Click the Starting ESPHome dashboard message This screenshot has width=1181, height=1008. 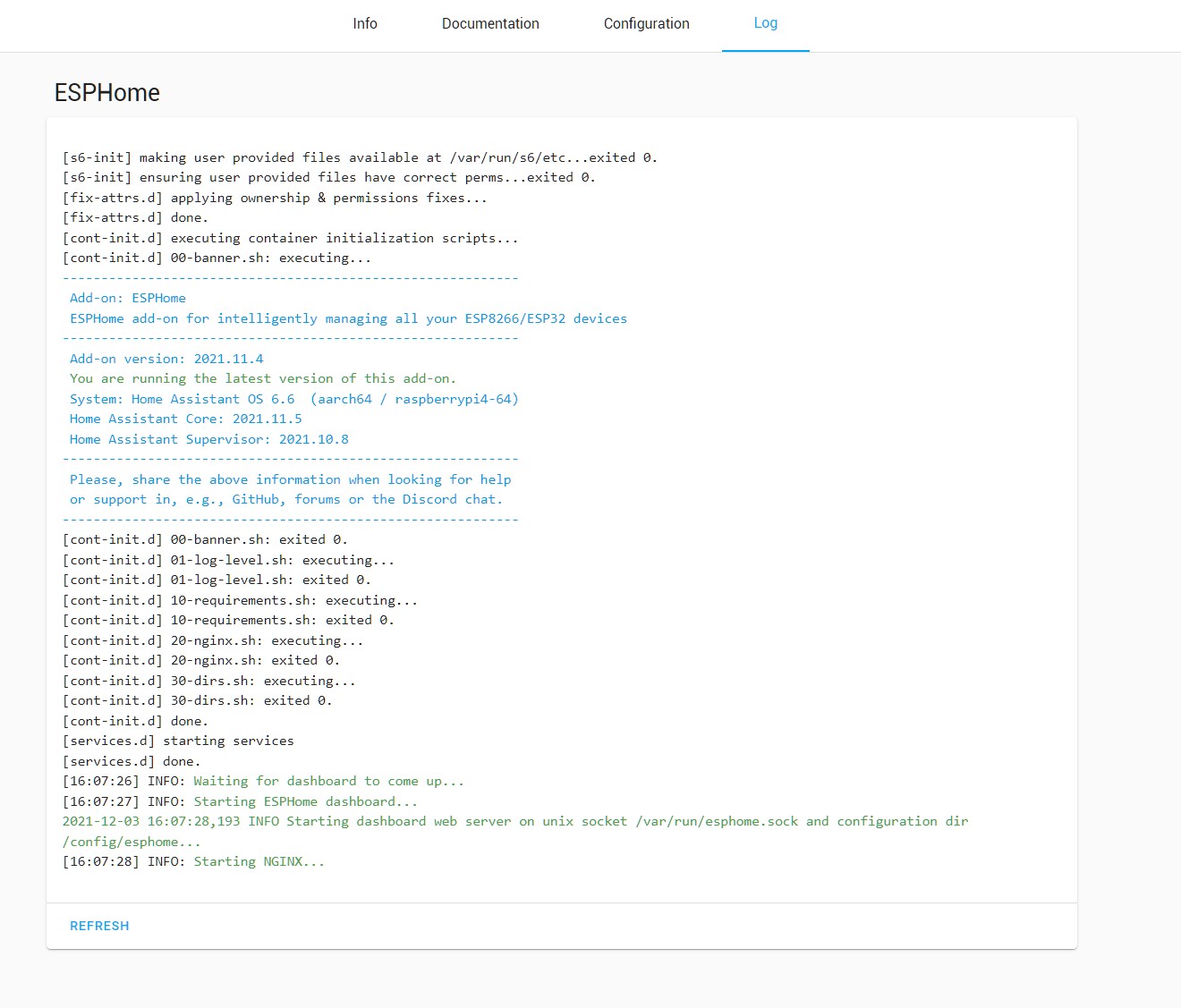[240, 800]
